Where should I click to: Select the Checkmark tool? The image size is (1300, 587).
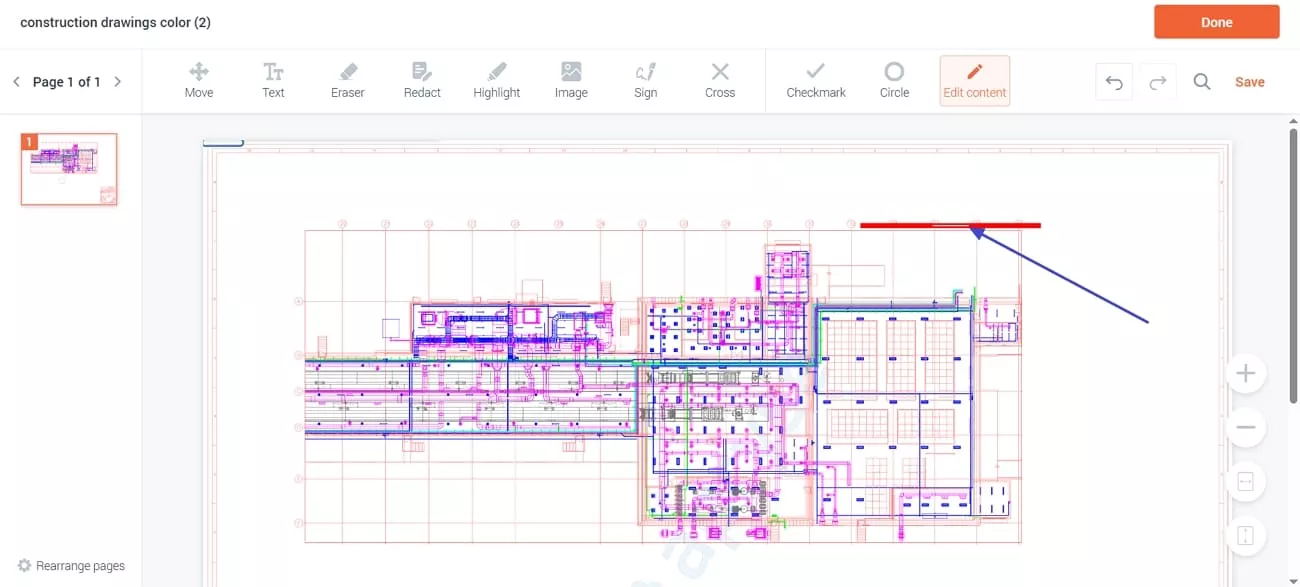[x=816, y=81]
